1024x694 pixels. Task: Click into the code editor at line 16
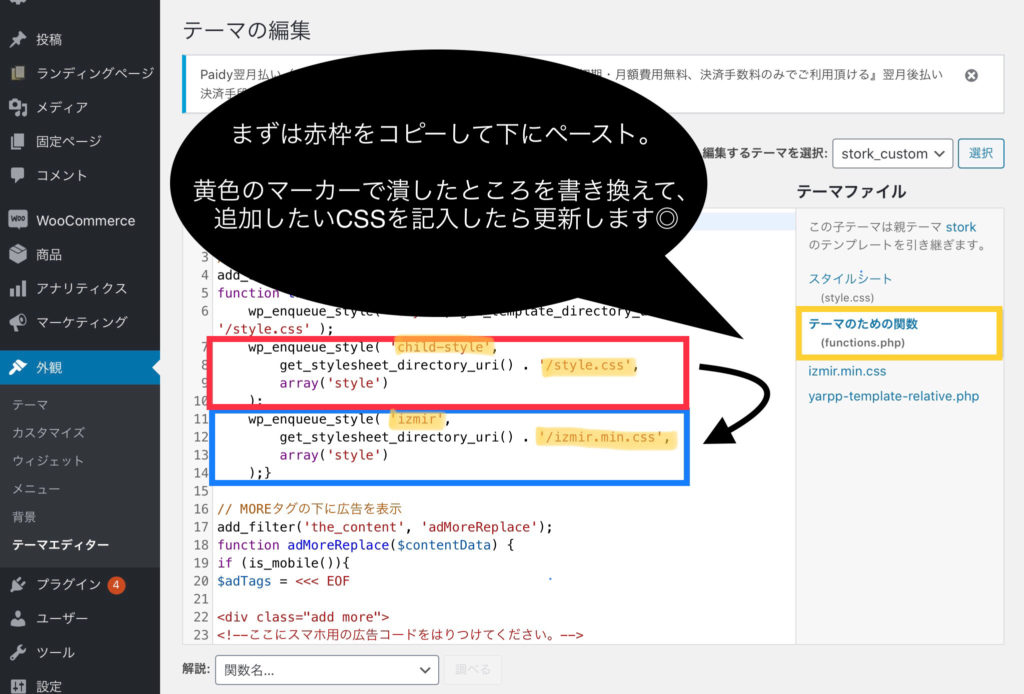400,508
